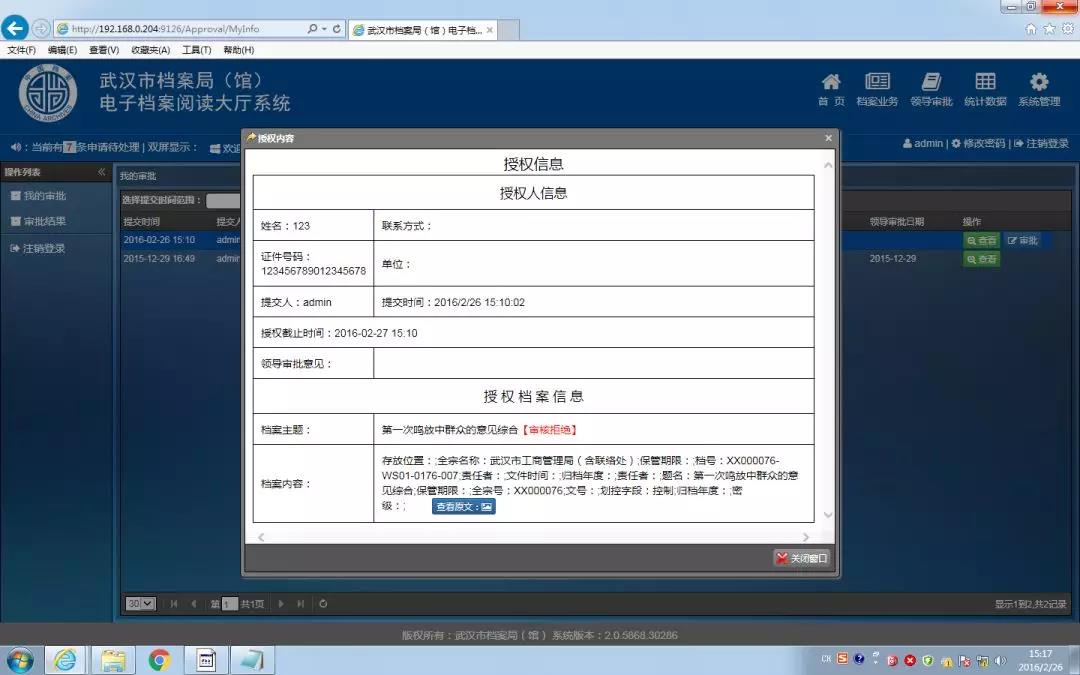Open 系统管理 settings gear icon

(1039, 89)
